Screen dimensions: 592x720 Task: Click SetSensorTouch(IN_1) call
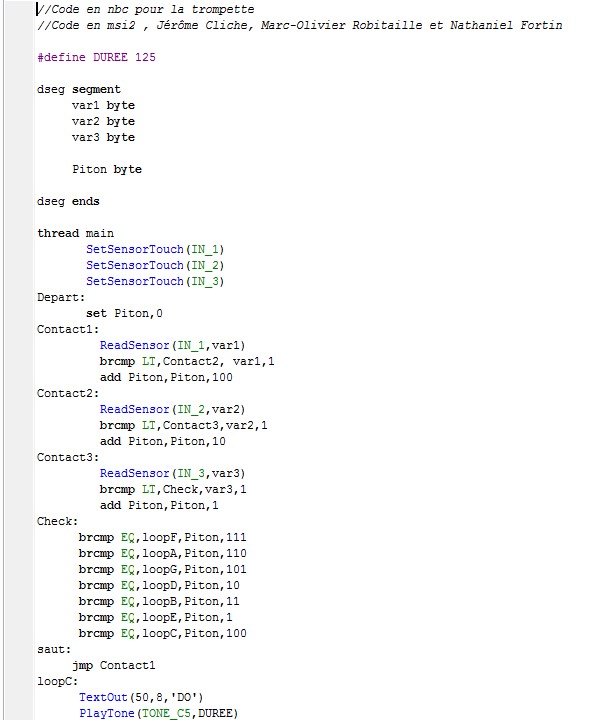(155, 249)
